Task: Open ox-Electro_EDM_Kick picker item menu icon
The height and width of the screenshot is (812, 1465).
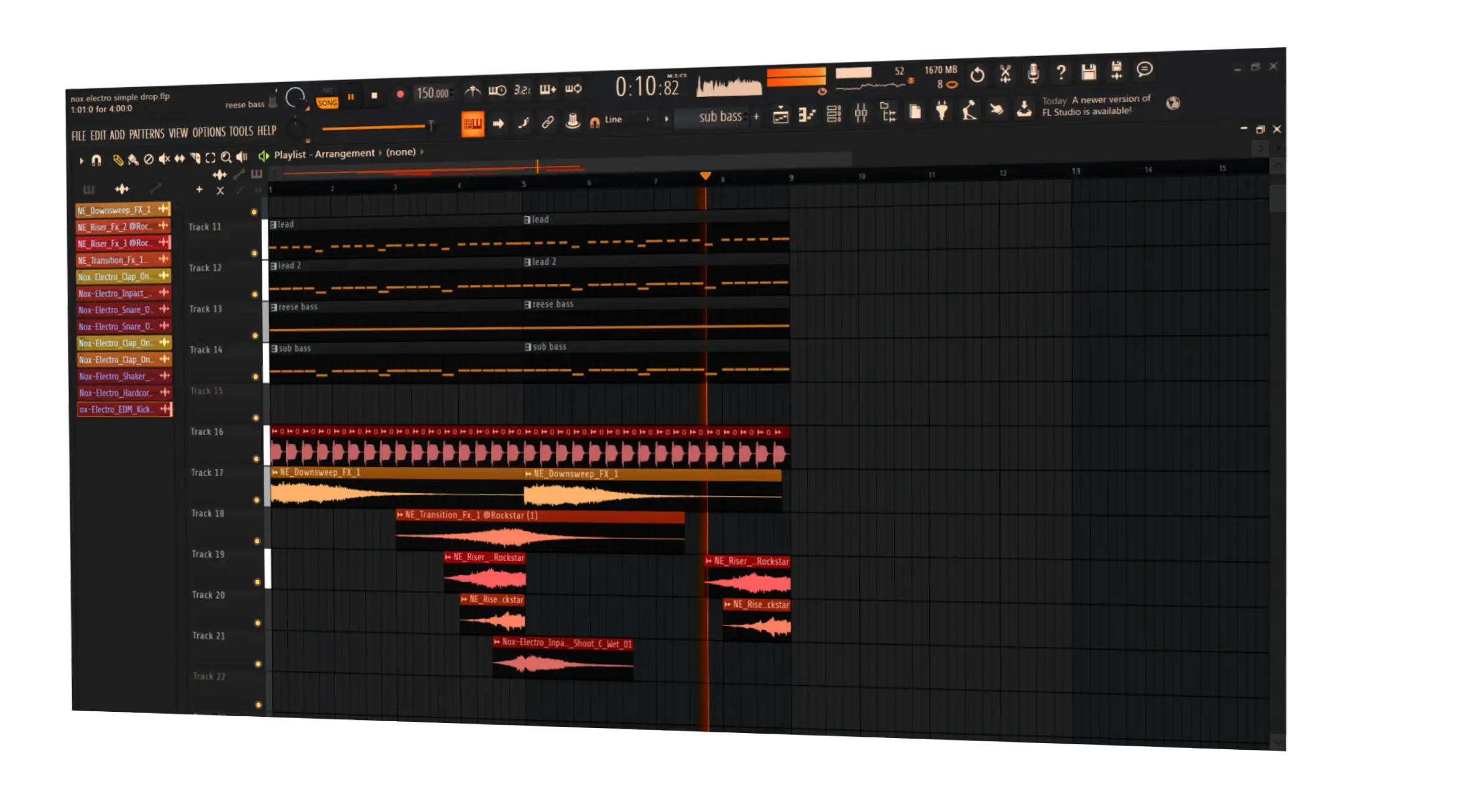Action: click(165, 408)
